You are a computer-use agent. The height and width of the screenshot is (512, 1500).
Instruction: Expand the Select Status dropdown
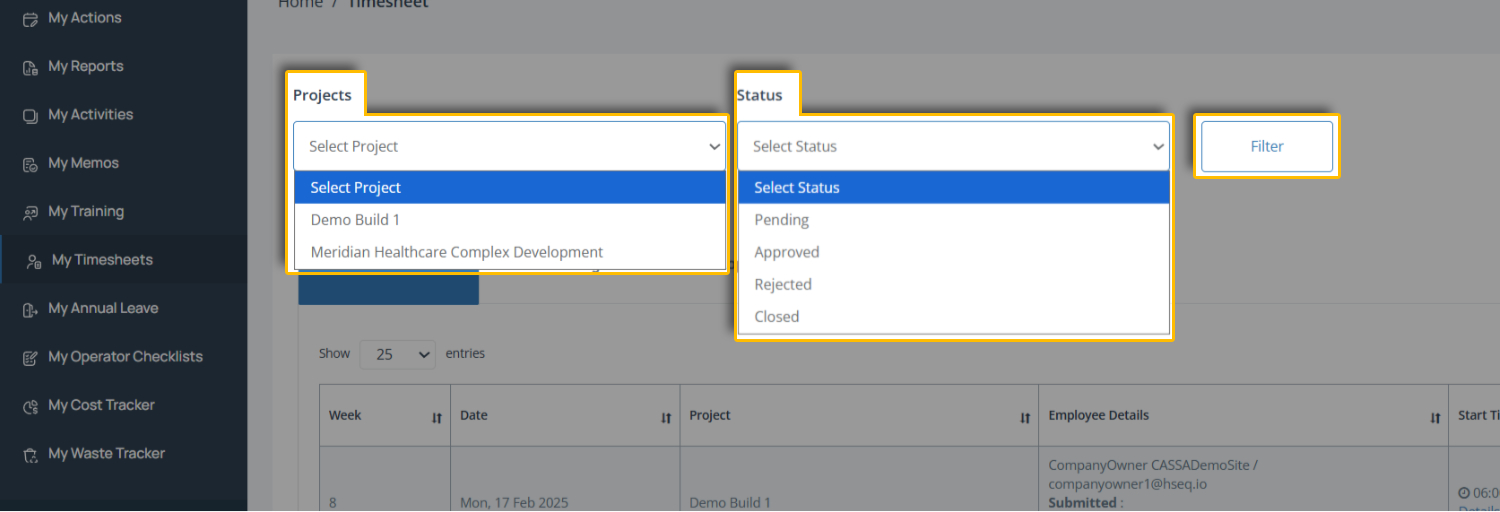pos(953,146)
